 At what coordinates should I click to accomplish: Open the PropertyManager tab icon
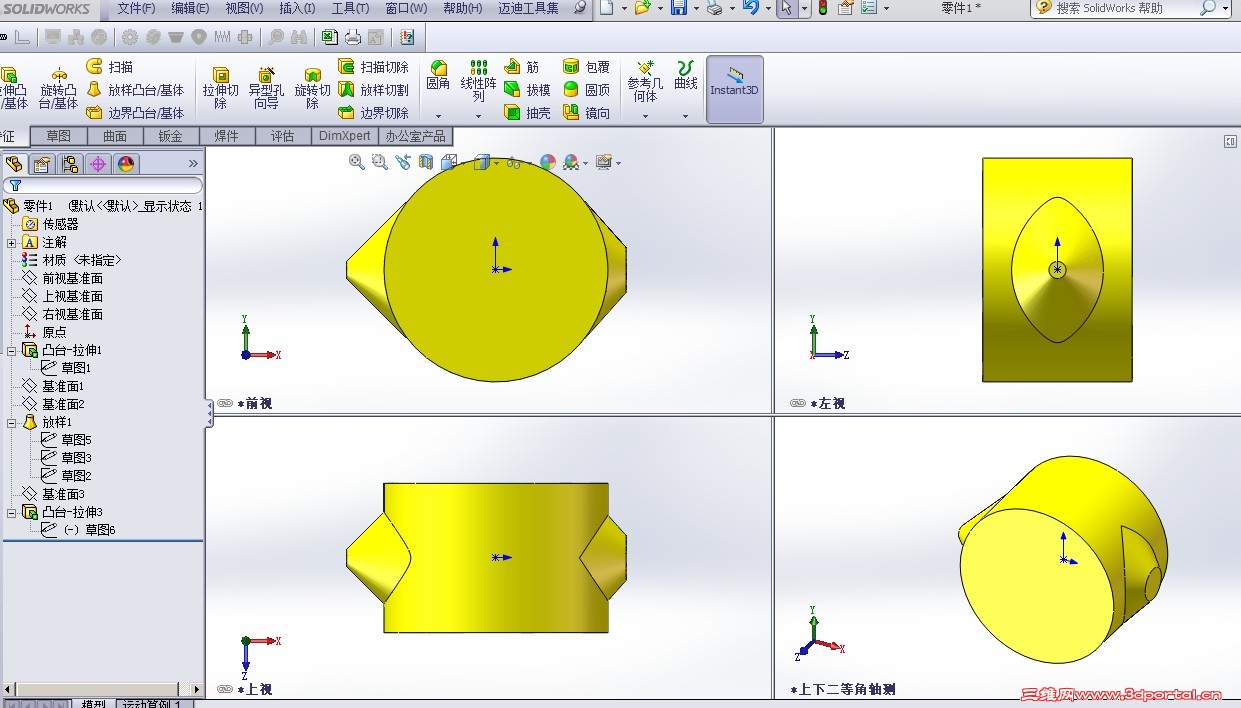pos(41,164)
